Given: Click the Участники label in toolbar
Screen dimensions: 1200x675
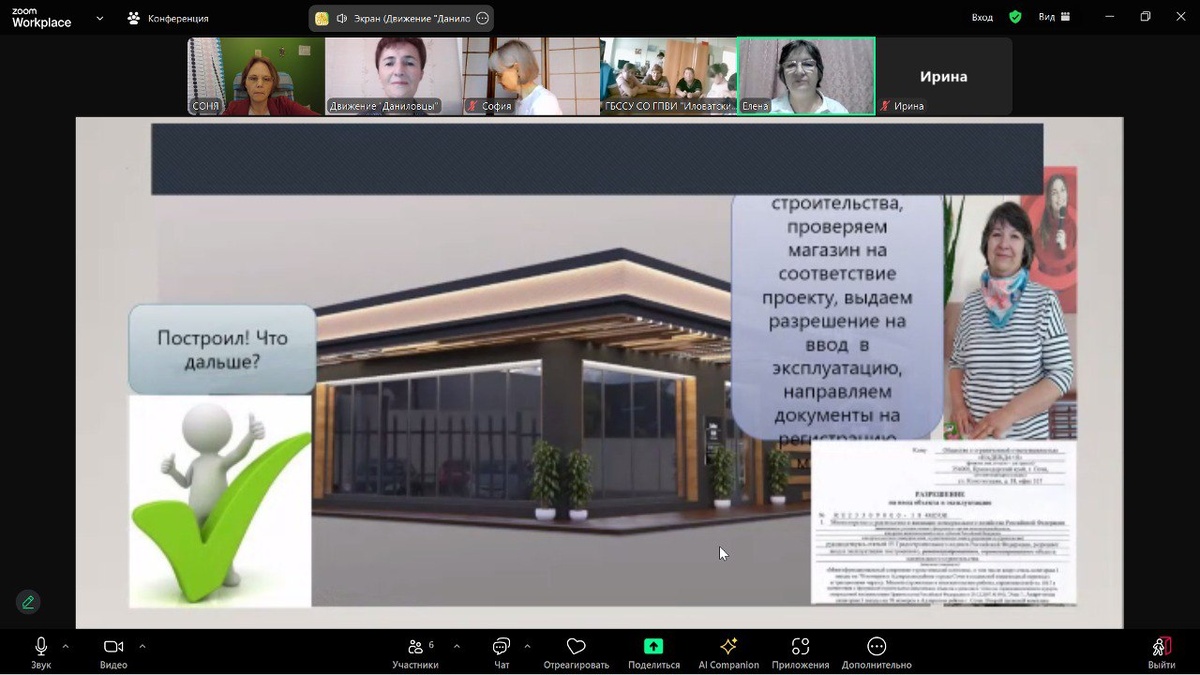Looking at the screenshot, I should pos(415,665).
